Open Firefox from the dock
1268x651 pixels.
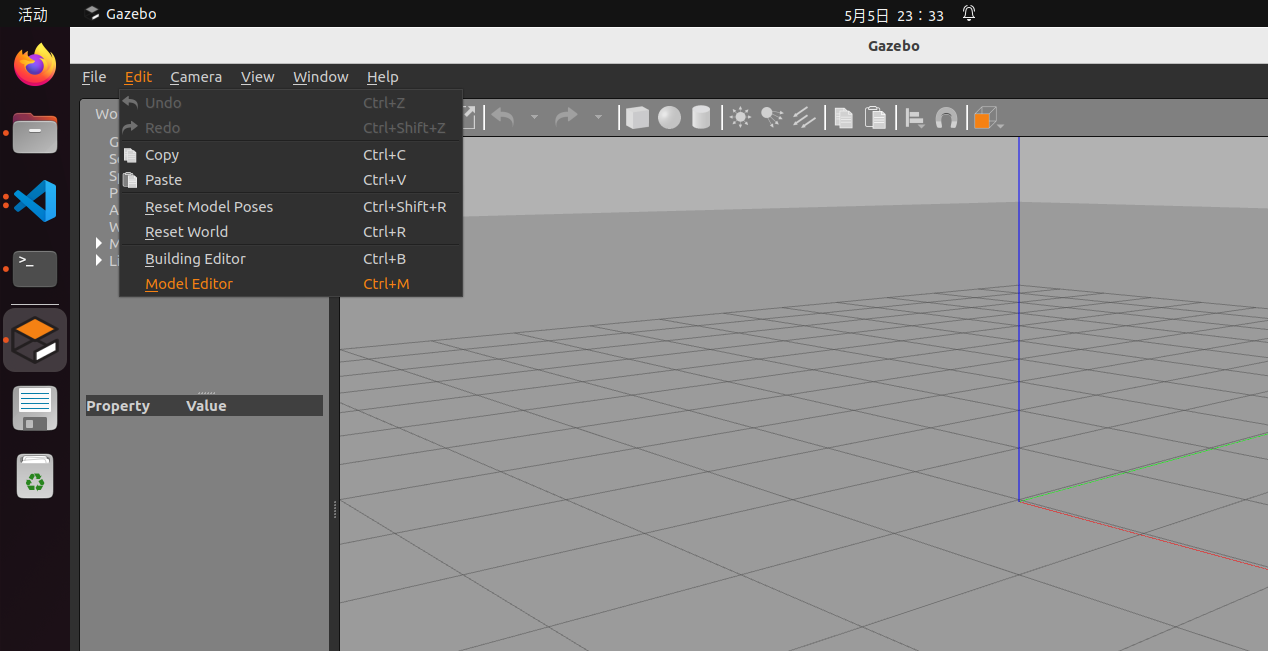tap(35, 65)
